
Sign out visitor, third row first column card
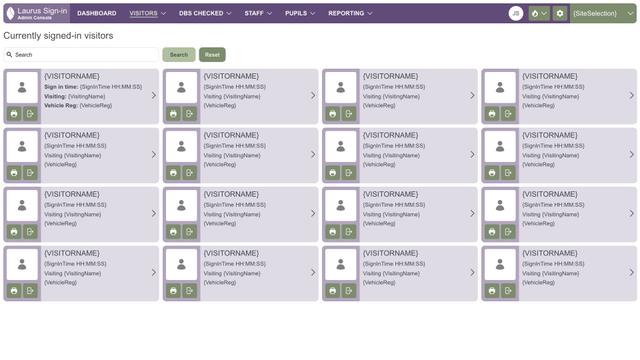pos(30,232)
